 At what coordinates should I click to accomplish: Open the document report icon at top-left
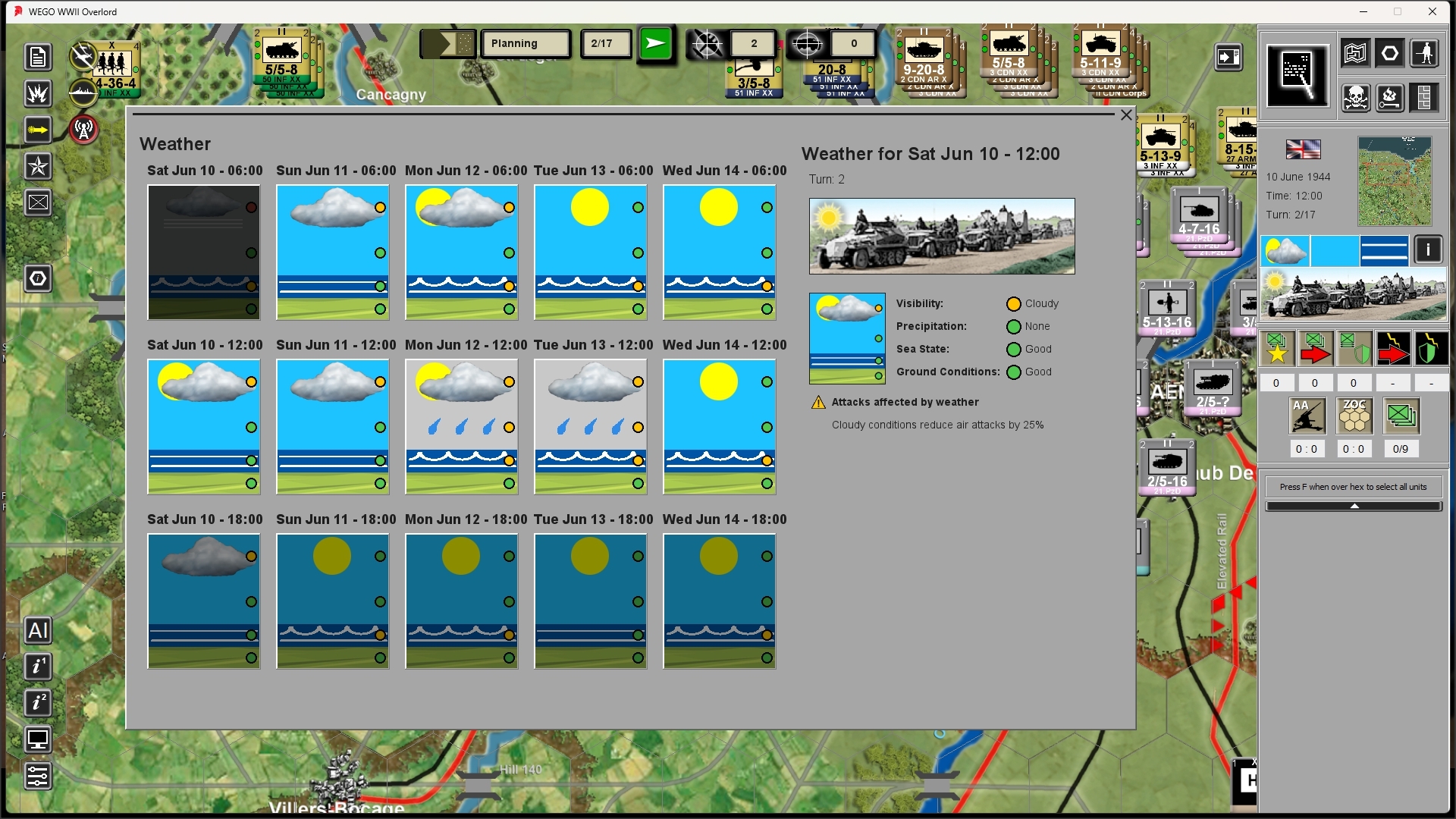(x=38, y=57)
